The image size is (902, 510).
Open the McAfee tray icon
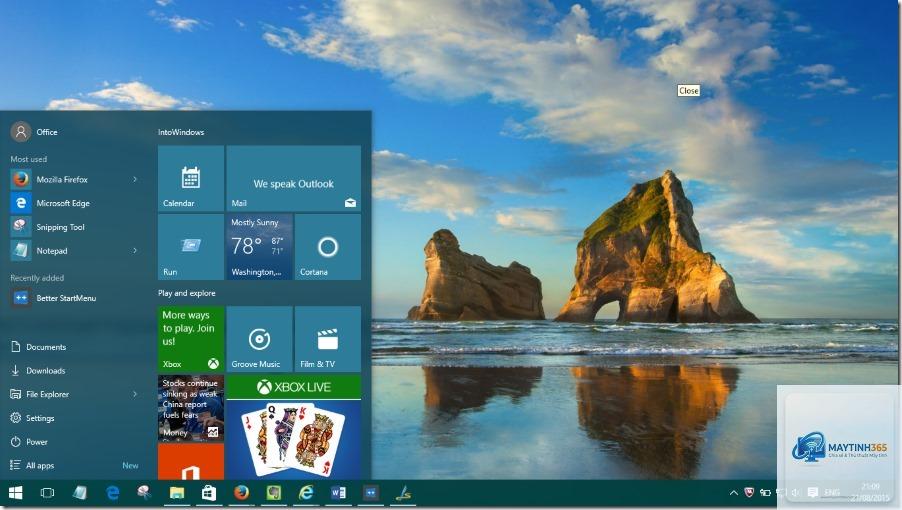749,493
